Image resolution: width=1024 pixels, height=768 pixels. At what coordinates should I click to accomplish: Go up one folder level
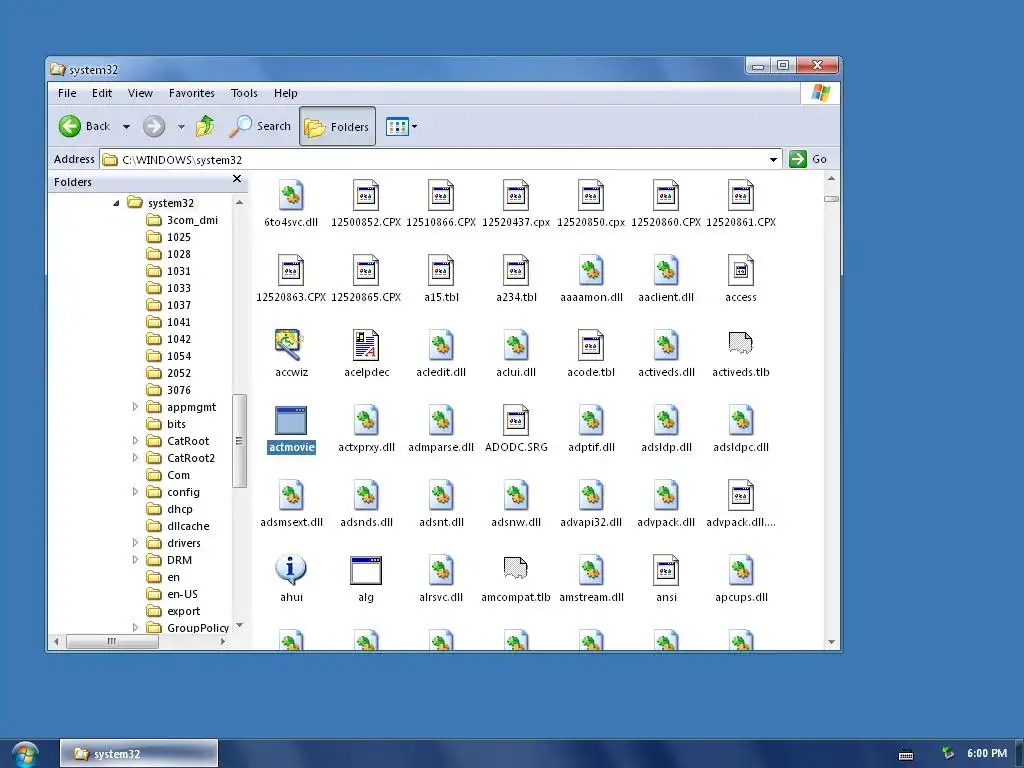pos(205,126)
